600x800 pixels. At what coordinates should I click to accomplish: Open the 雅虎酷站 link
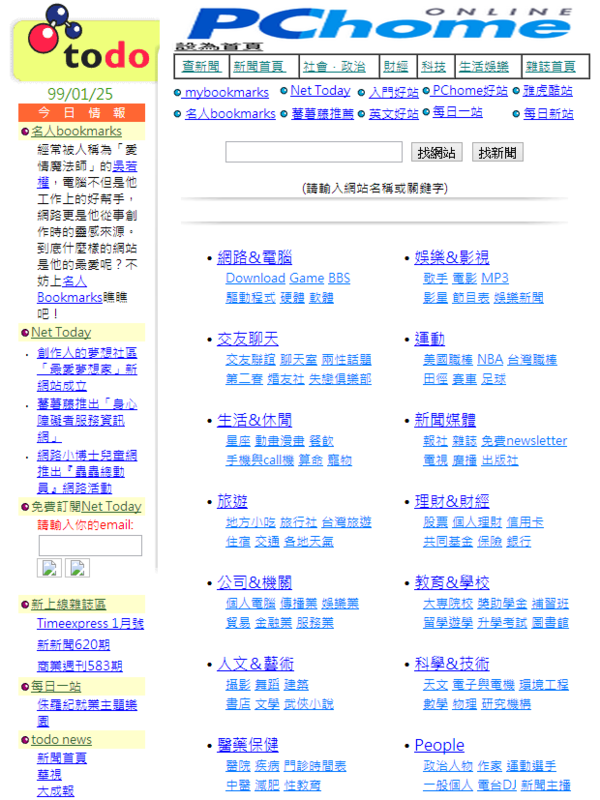click(547, 91)
